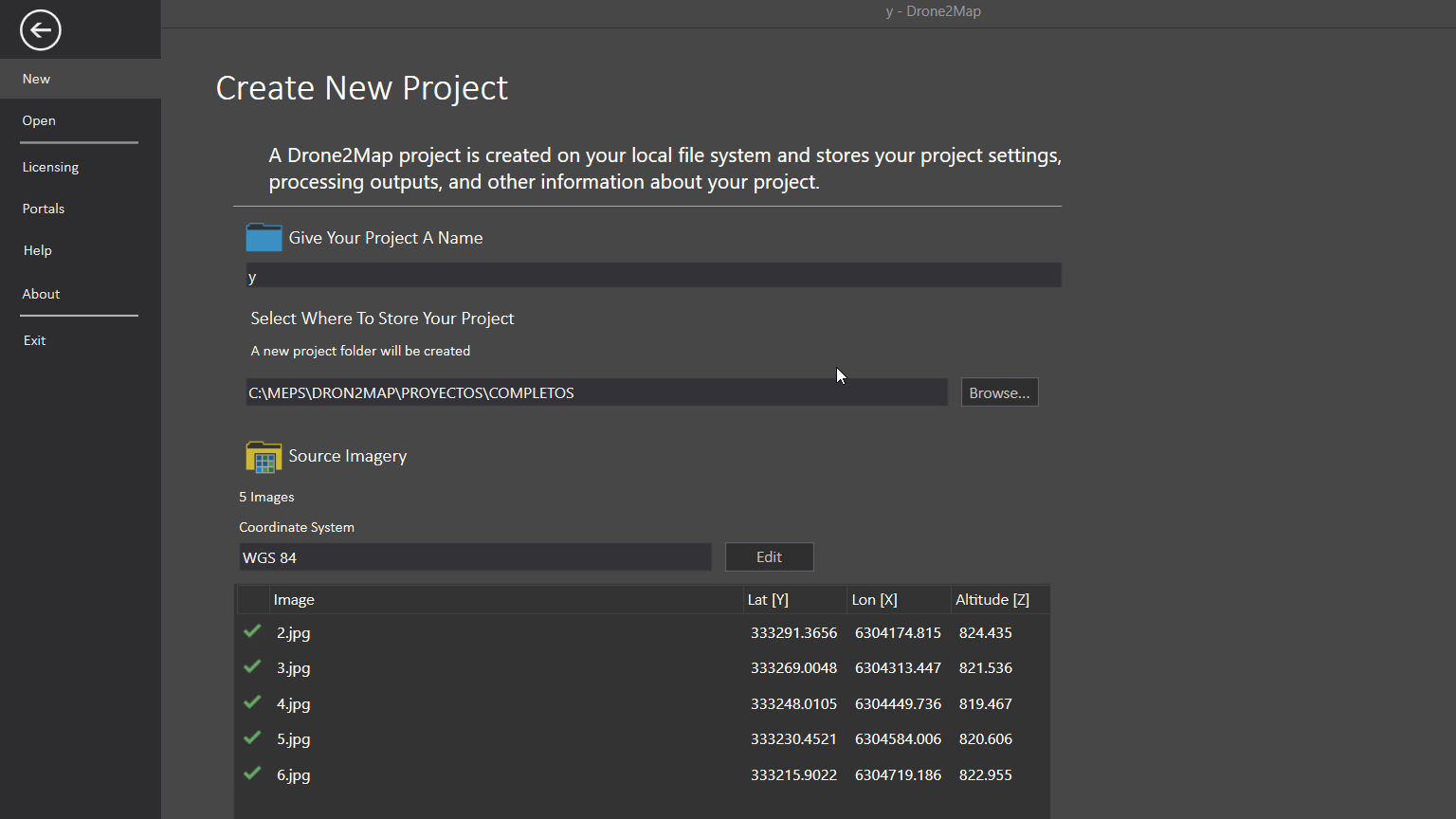The image size is (1456, 819).
Task: Click the green checkmark beside 6.jpg
Action: tap(252, 773)
